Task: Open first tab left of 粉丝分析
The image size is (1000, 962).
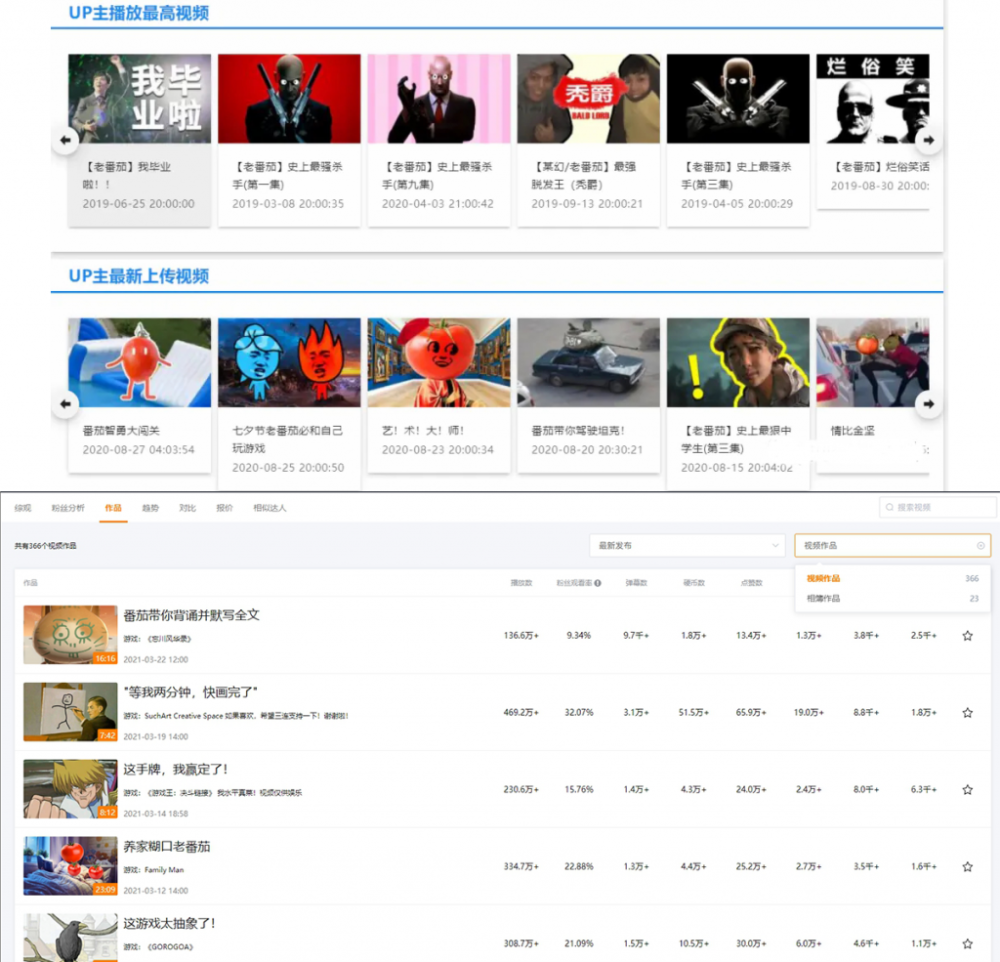Action: pyautogui.click(x=23, y=508)
